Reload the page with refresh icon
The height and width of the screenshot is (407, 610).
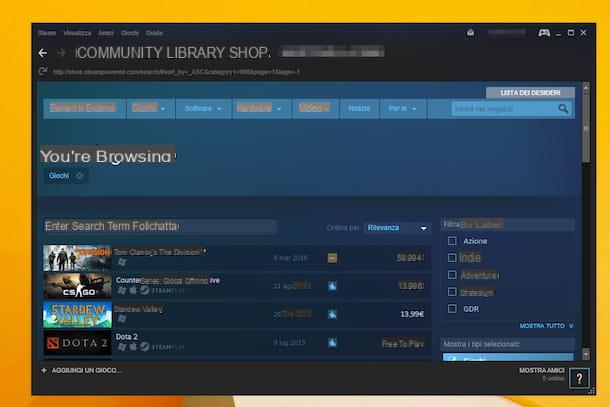click(43, 72)
